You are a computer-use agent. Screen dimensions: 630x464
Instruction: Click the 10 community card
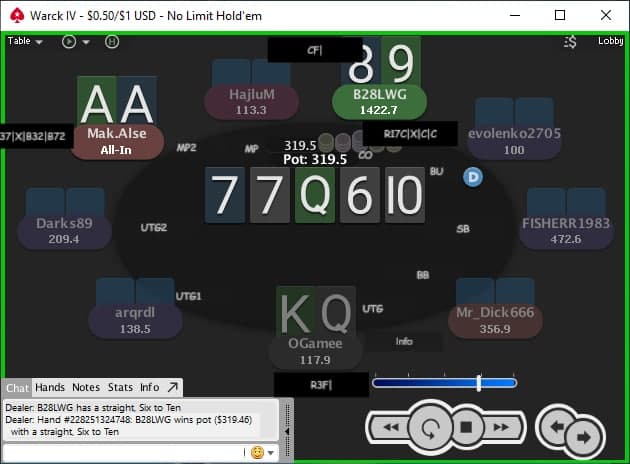coord(405,195)
